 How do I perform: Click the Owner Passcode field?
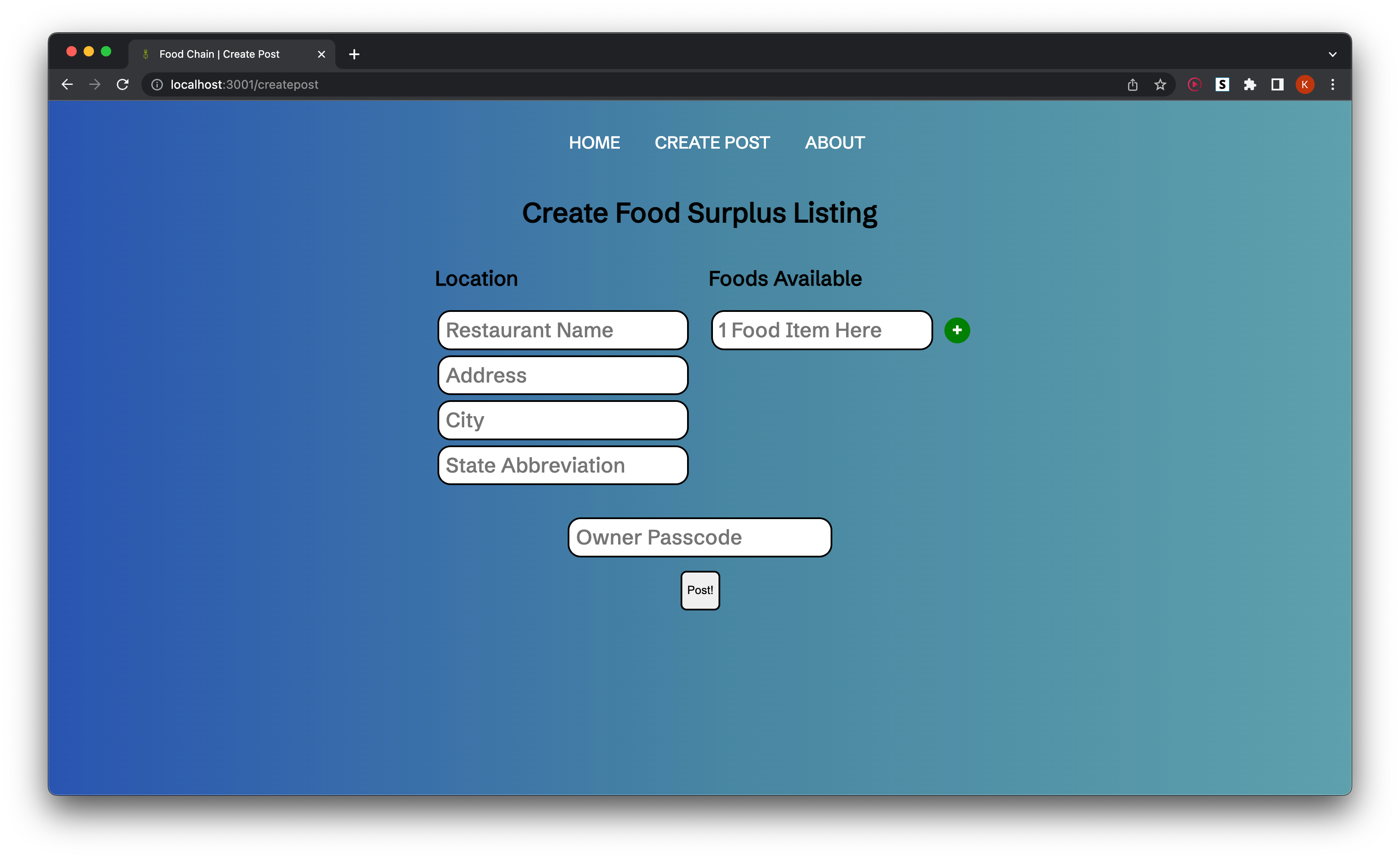click(x=699, y=538)
